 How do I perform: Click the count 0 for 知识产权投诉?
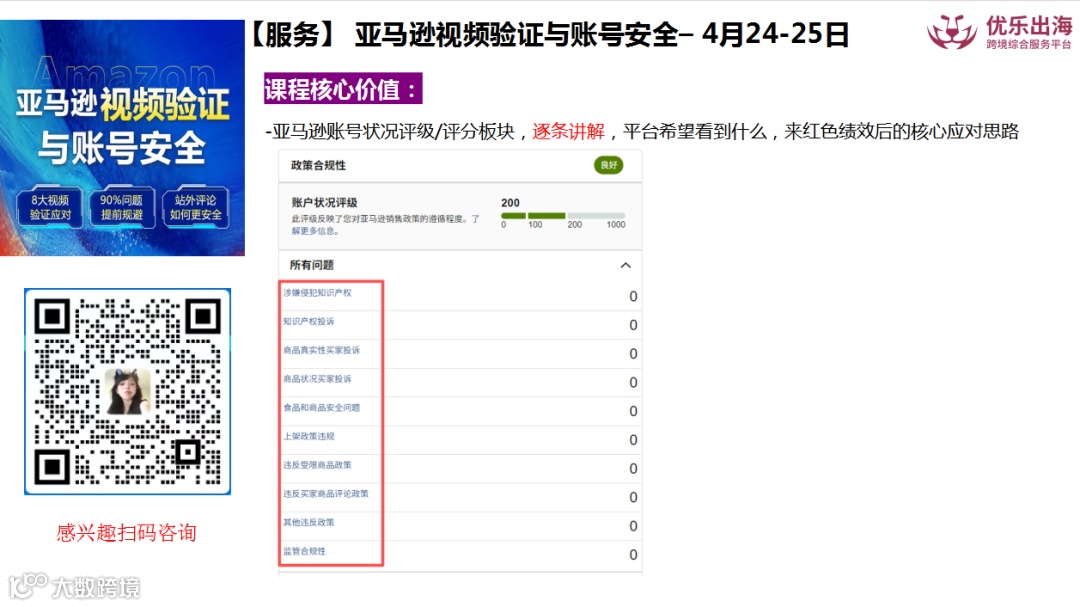click(x=633, y=325)
